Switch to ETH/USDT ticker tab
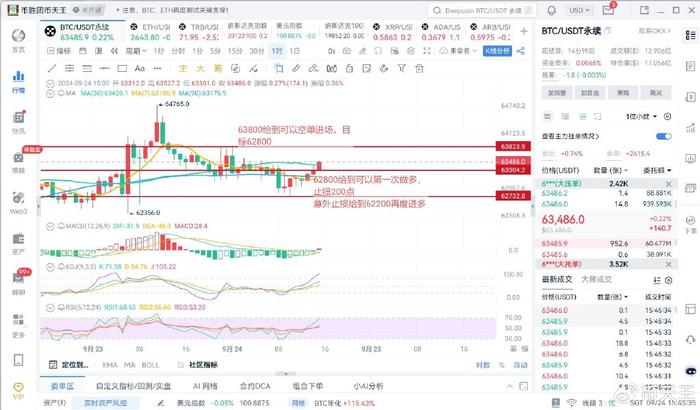 [x=150, y=32]
